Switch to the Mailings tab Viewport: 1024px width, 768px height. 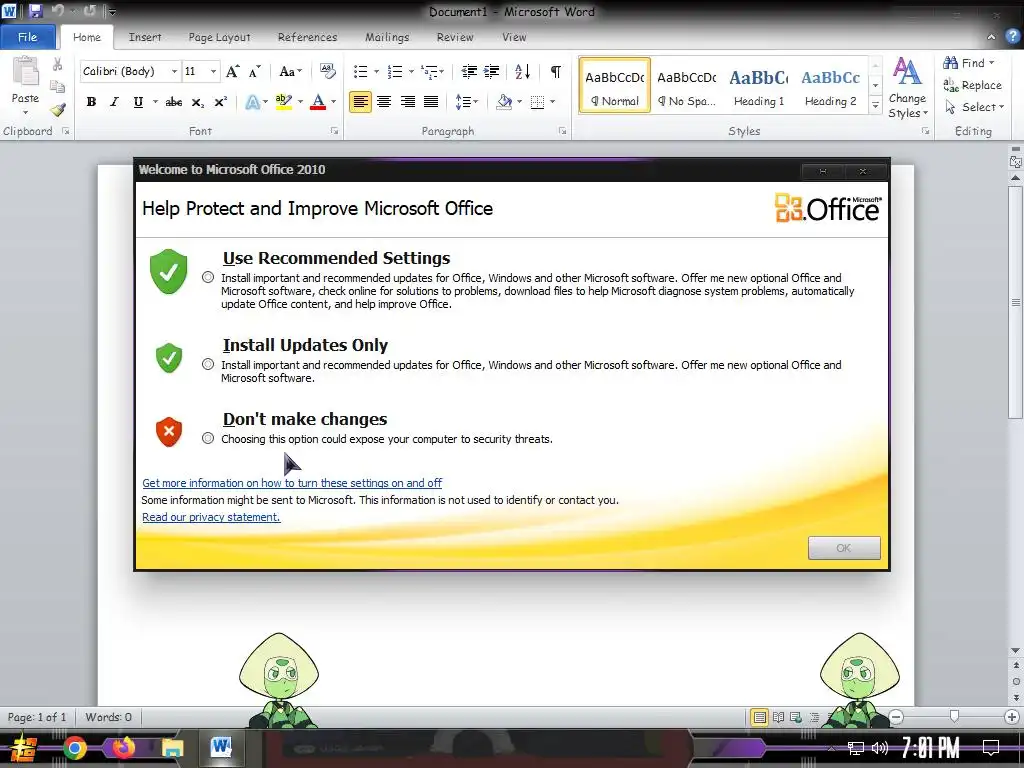click(x=387, y=37)
